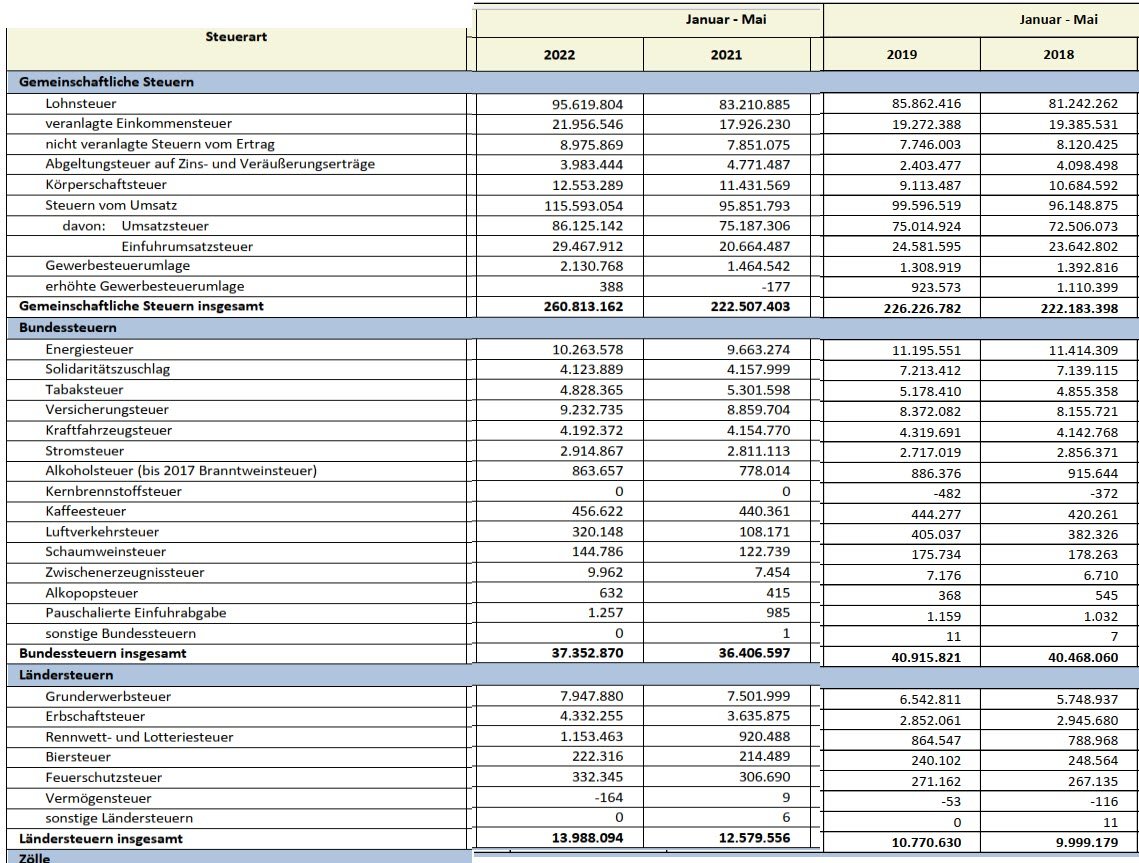This screenshot has height=863, width=1139.
Task: Click the Körperschaftsteuer 2018 value 10.684.592
Action: pyautogui.click(x=1083, y=186)
